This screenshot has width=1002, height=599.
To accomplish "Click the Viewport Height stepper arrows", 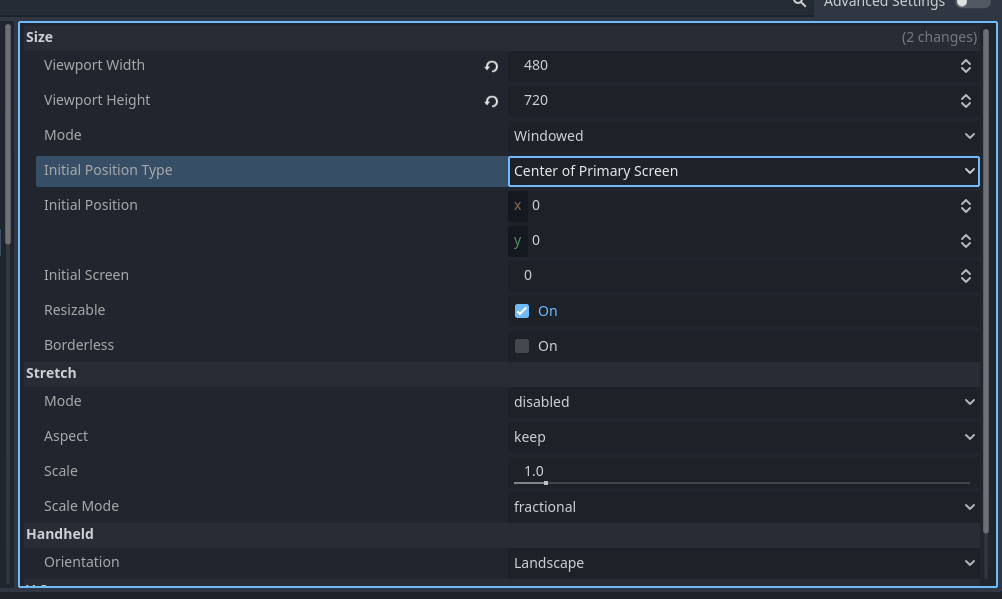I will click(x=966, y=101).
